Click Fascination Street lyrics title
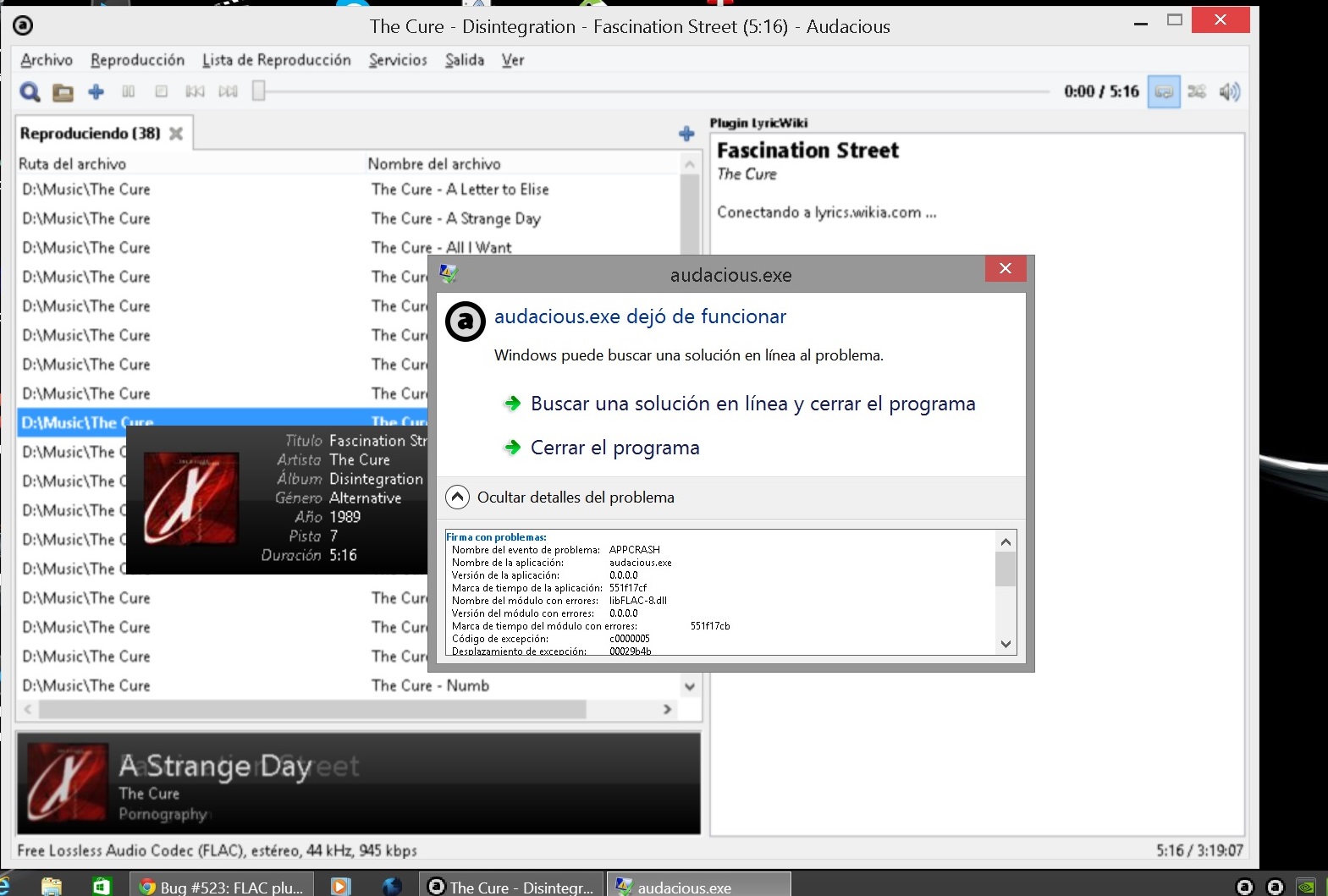The image size is (1328, 896). coord(807,151)
